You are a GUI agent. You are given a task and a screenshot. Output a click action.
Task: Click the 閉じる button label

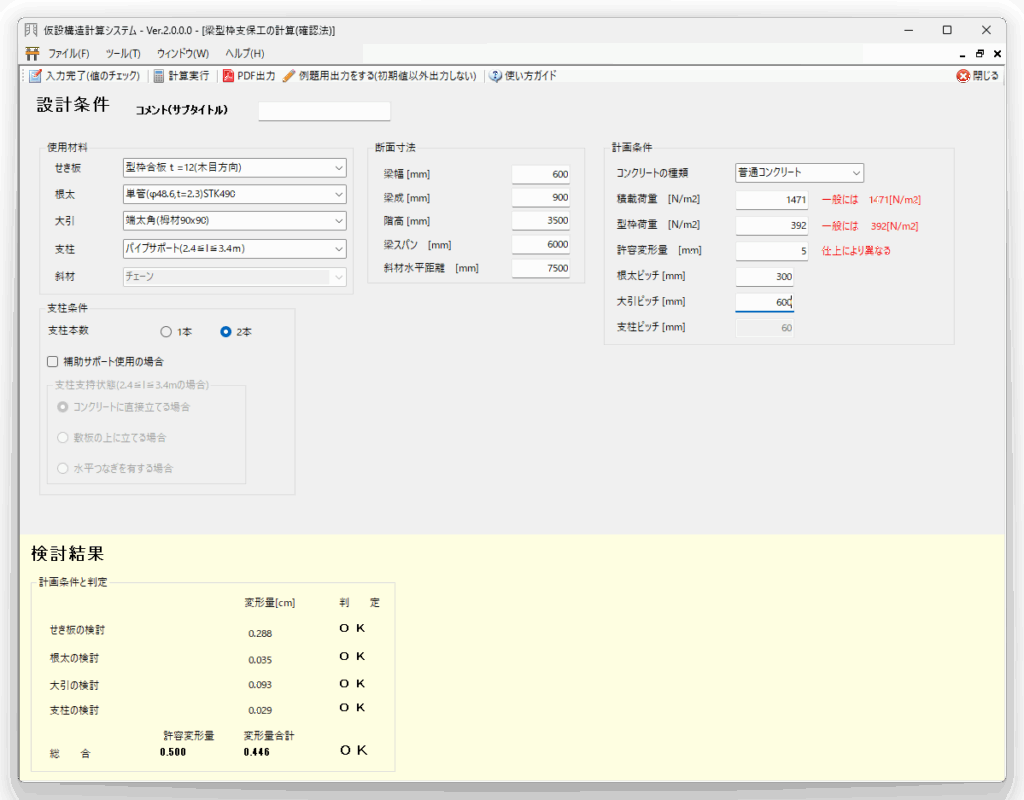985,76
